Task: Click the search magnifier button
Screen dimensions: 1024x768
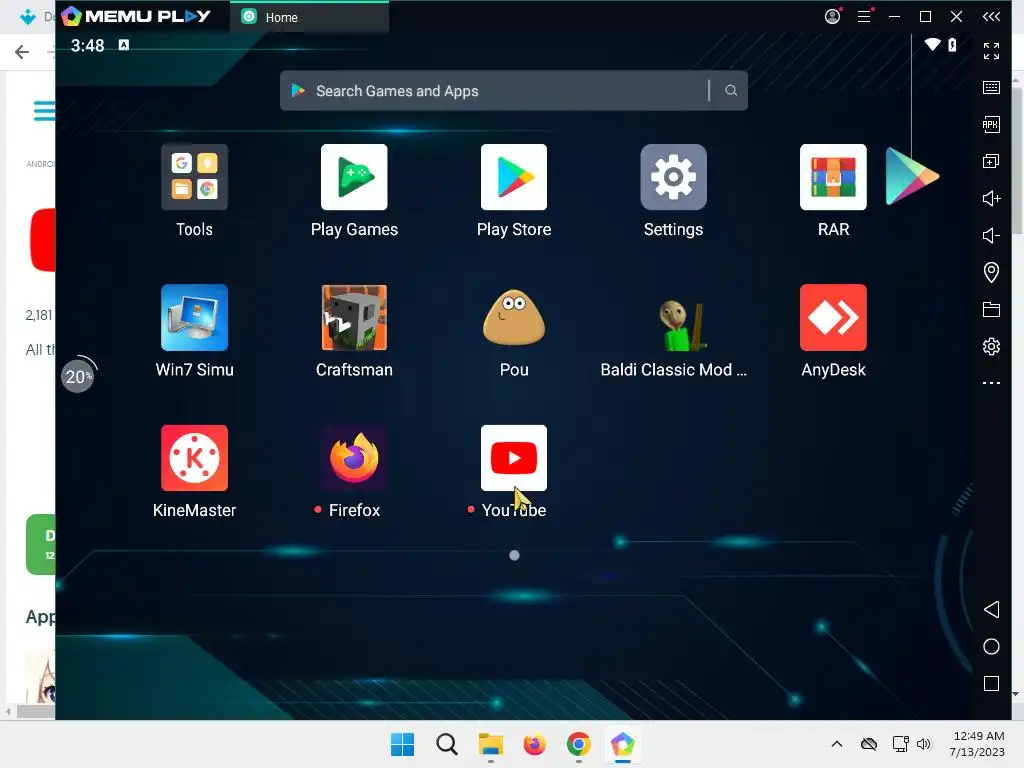Action: coord(731,91)
